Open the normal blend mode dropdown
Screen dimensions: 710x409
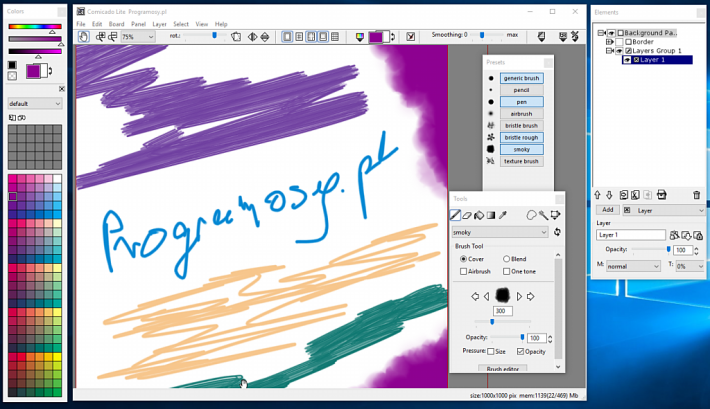click(x=633, y=266)
